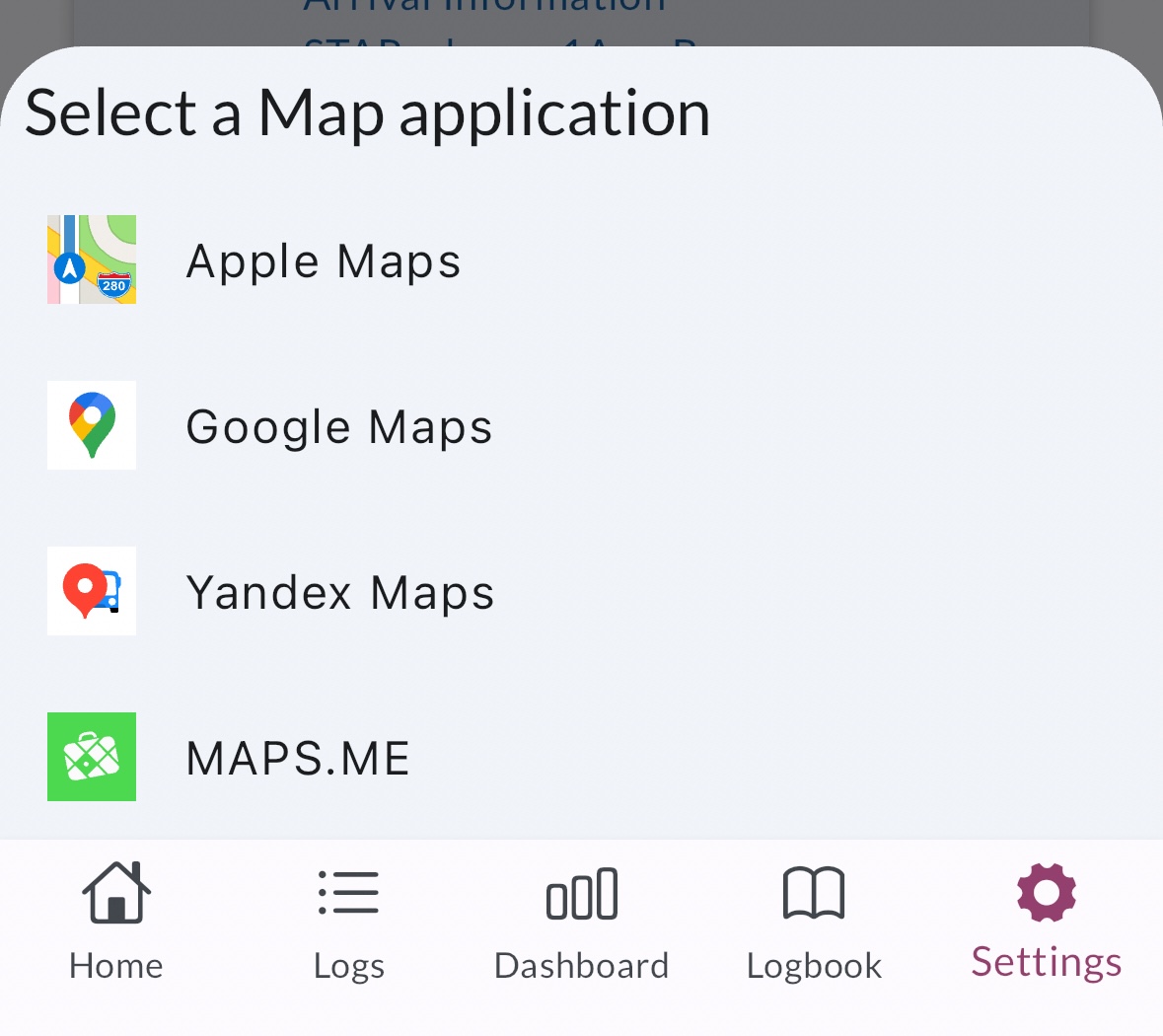Switch to the Logbook tab label

pos(814,965)
